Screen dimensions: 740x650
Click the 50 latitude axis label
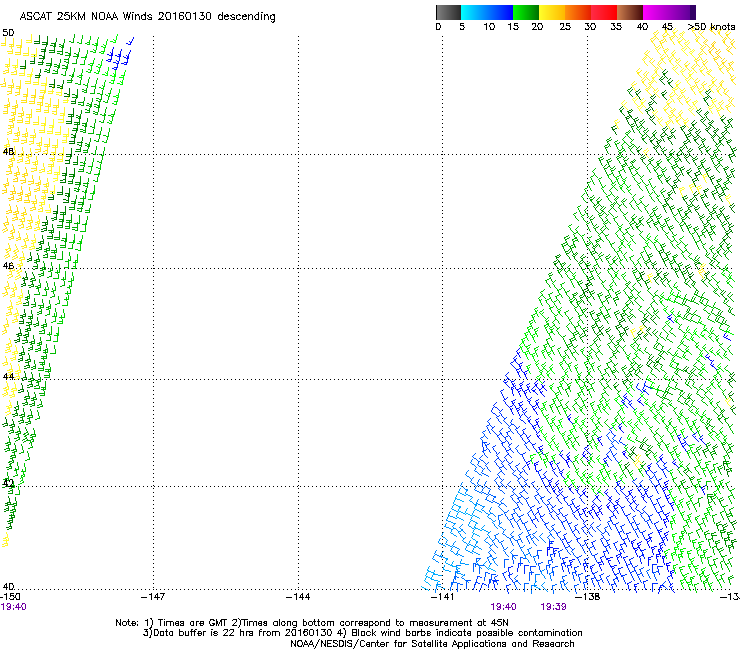coord(8,33)
